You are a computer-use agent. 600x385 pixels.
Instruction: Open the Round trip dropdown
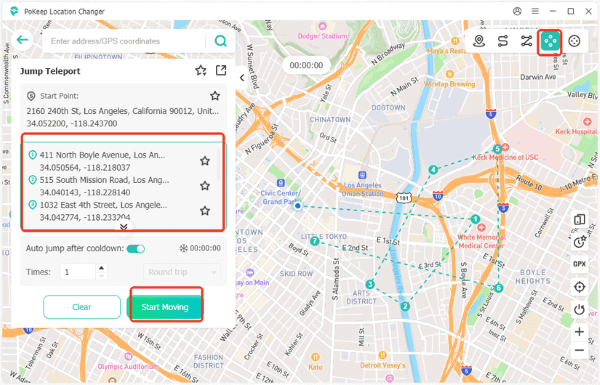(x=182, y=272)
